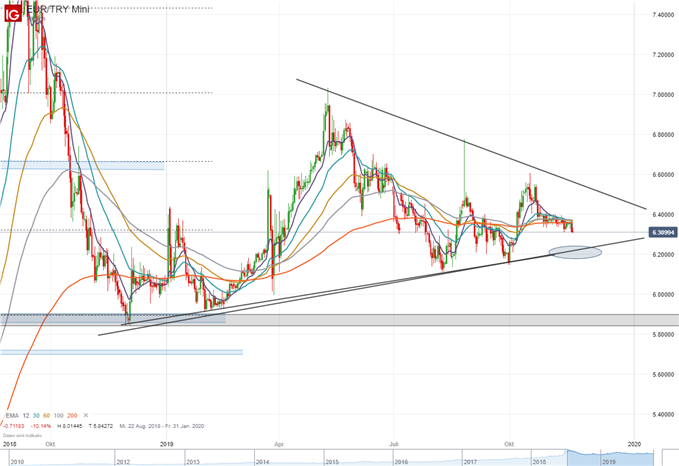
Task: Click the 2018 label in the navigator
Action: 539,462
